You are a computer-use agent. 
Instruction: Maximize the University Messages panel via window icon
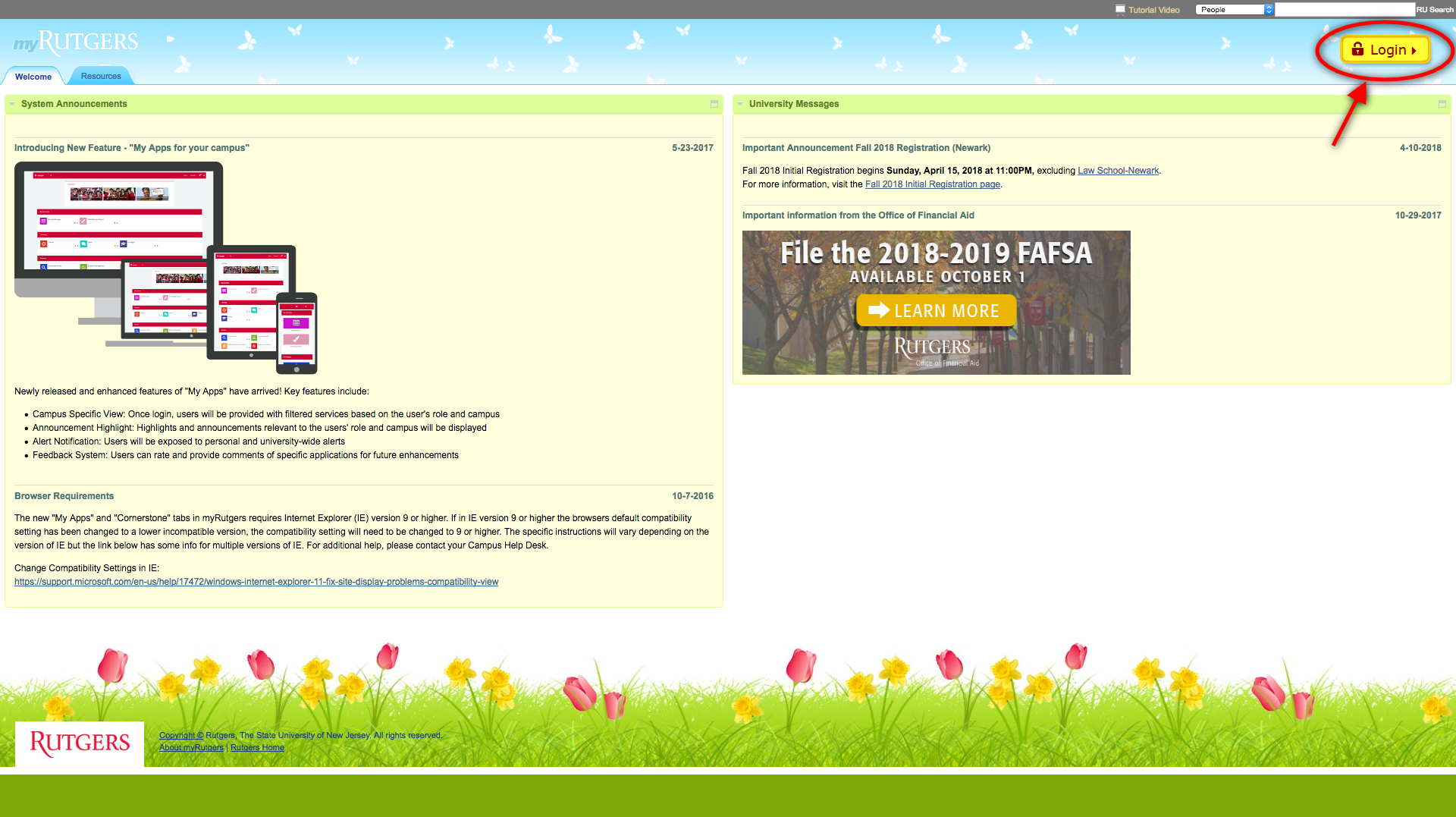[x=1442, y=104]
